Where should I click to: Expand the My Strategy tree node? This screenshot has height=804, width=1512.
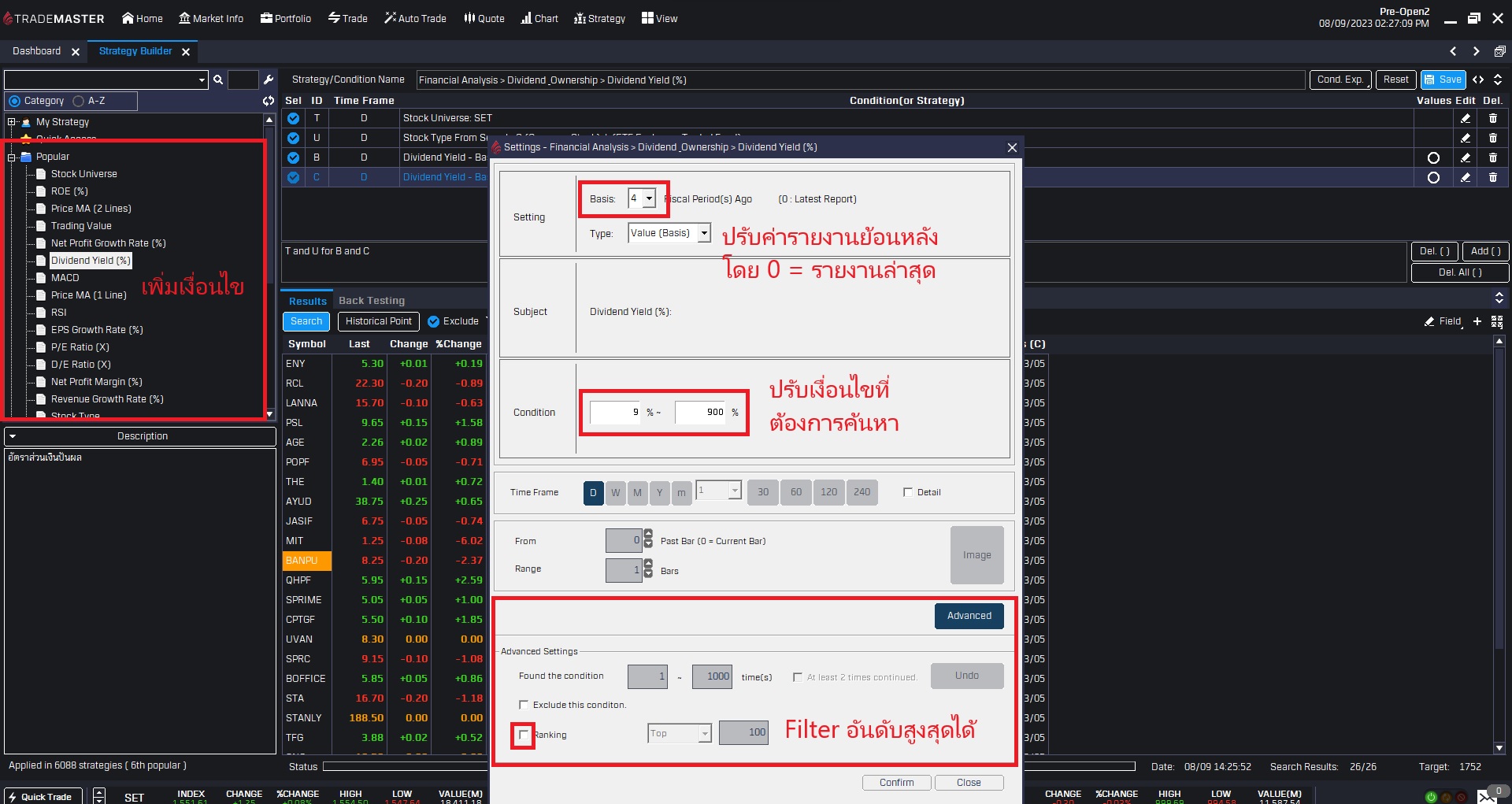tap(11, 122)
